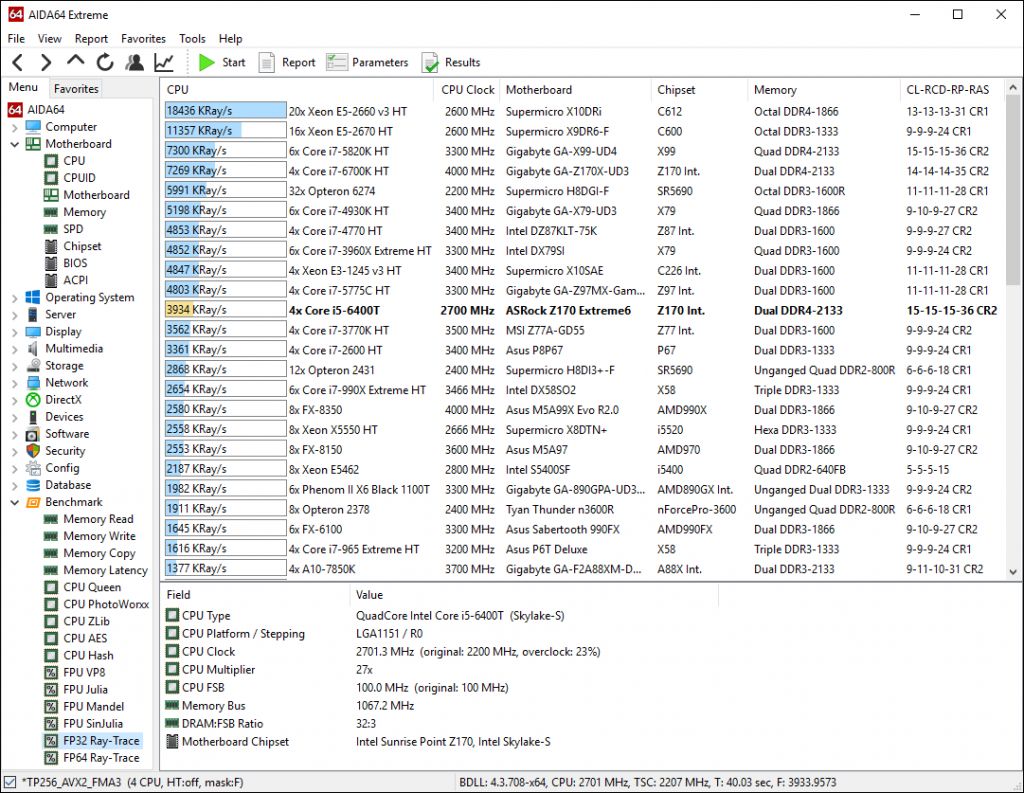Screen dimensions: 1024x793
Task: Collapse the Motherboard tree node
Action: tap(15, 144)
